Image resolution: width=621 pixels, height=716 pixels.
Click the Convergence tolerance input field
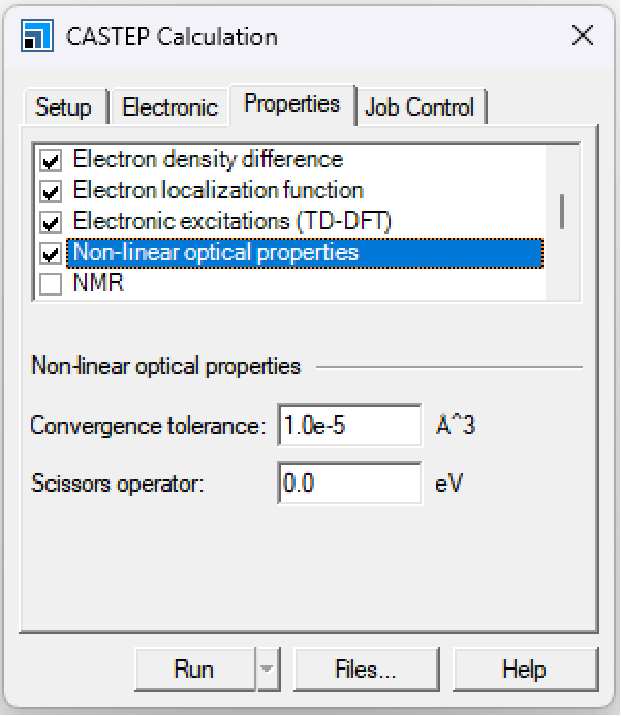point(350,425)
